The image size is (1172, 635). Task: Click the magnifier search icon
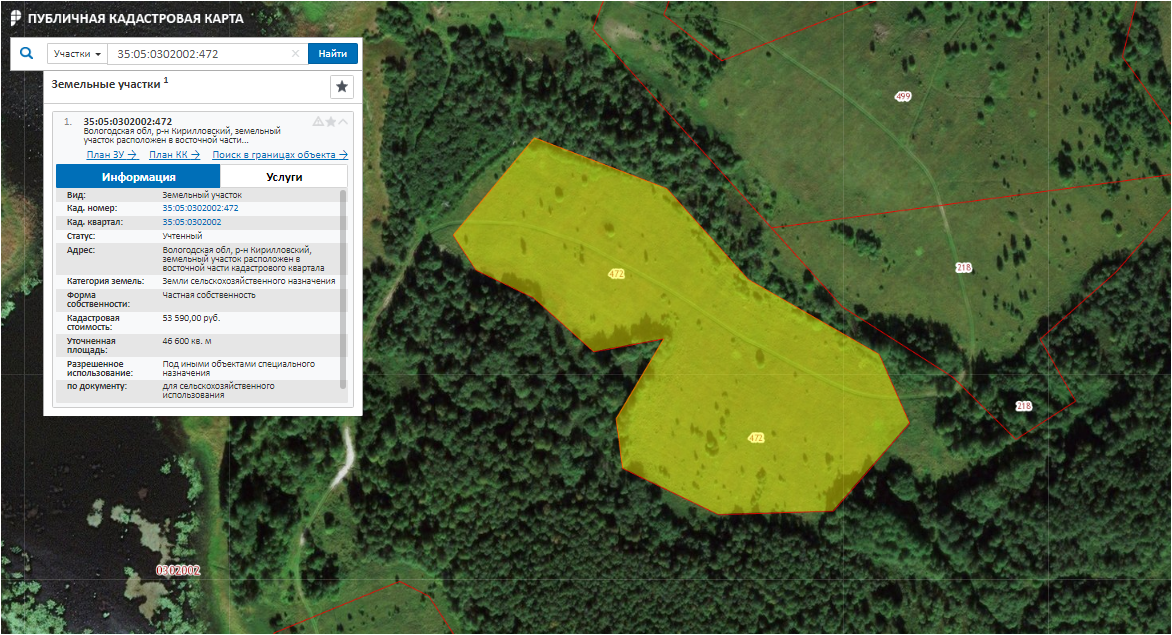tap(27, 54)
